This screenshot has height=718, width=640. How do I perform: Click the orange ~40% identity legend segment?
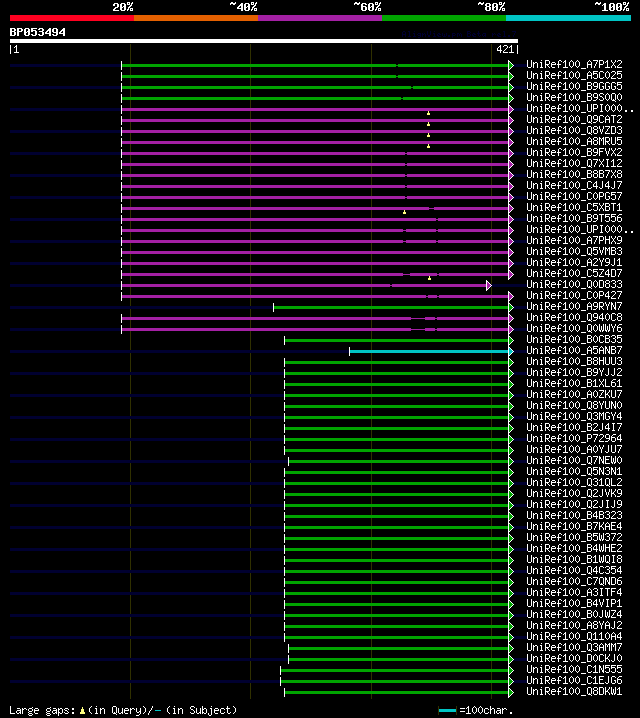coord(196,18)
